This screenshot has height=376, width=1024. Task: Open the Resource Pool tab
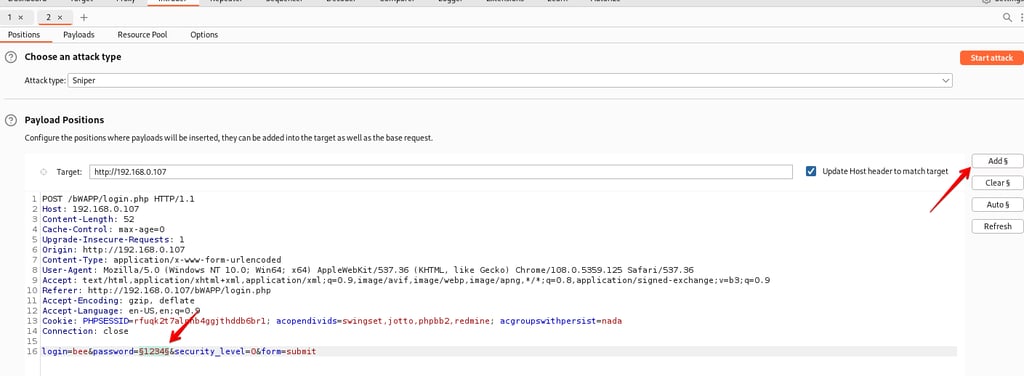click(142, 35)
